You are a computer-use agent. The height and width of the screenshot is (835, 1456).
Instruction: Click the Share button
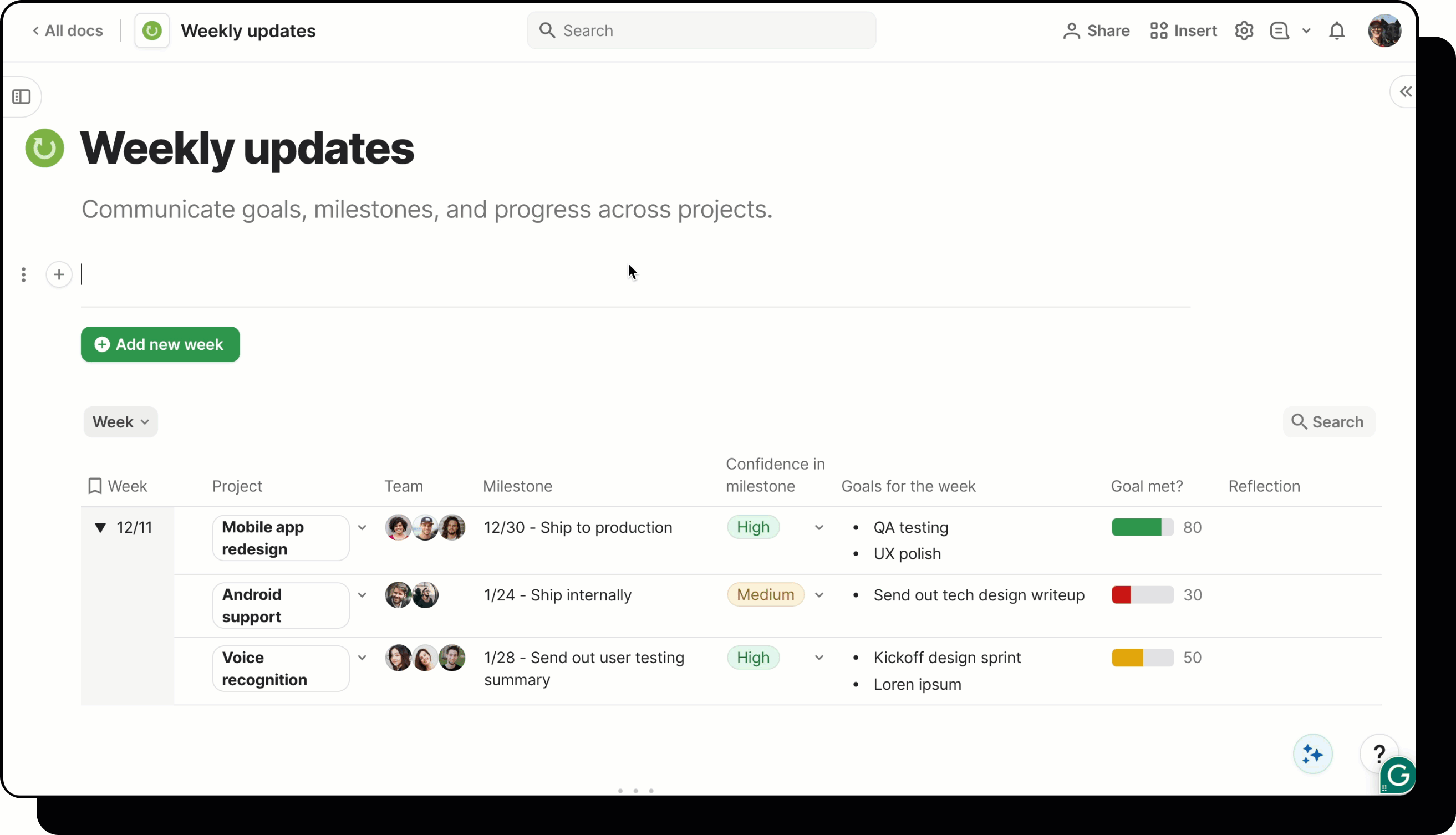tap(1096, 30)
